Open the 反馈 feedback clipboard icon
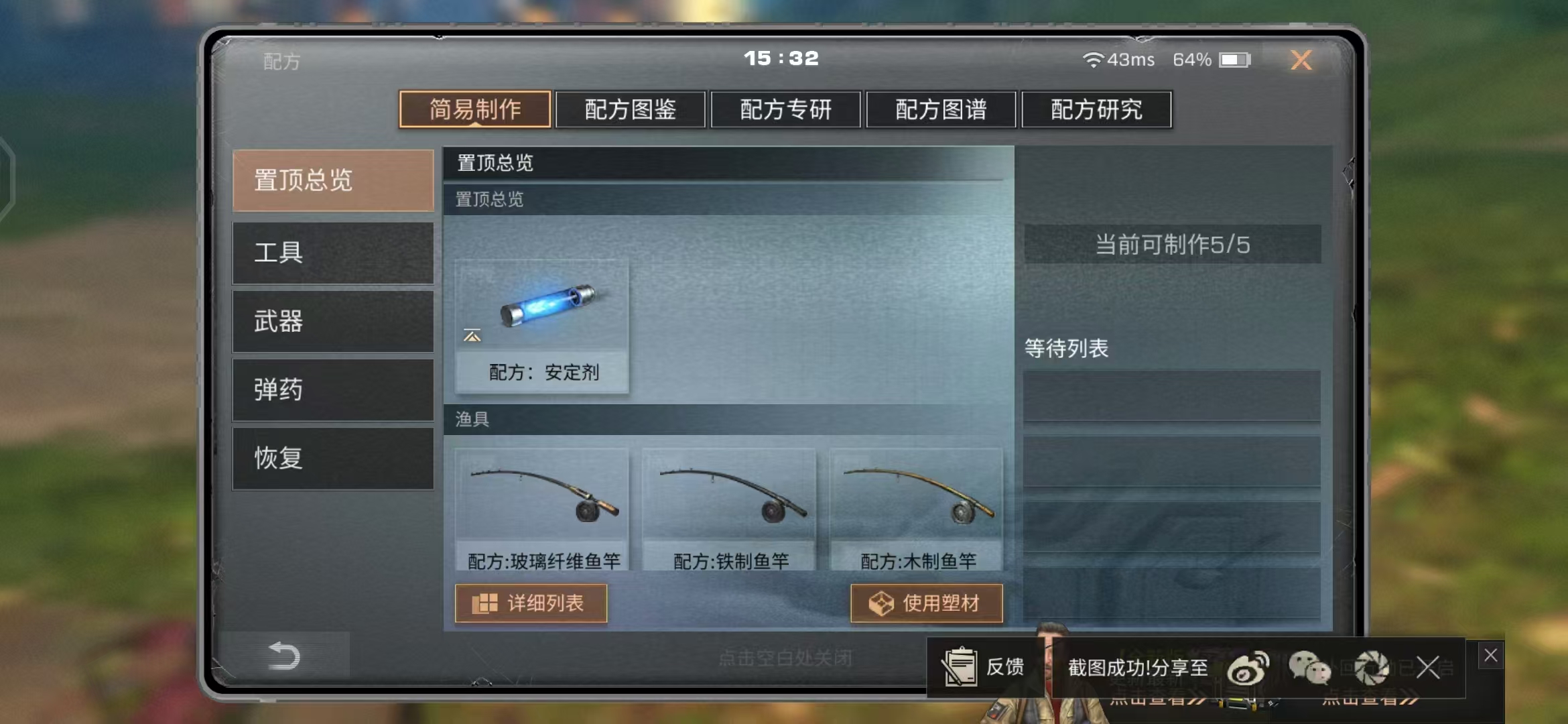The width and height of the screenshot is (1568, 724). click(x=960, y=666)
